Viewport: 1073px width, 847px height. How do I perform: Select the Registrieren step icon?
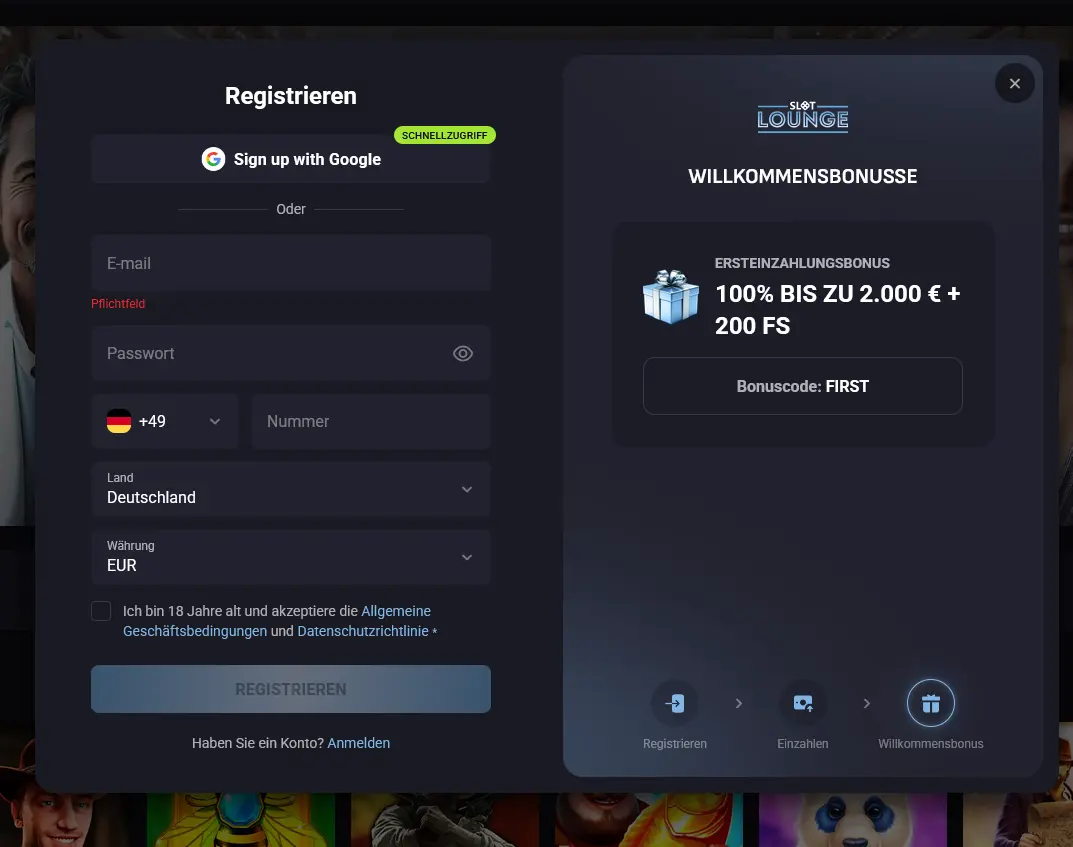click(x=675, y=703)
